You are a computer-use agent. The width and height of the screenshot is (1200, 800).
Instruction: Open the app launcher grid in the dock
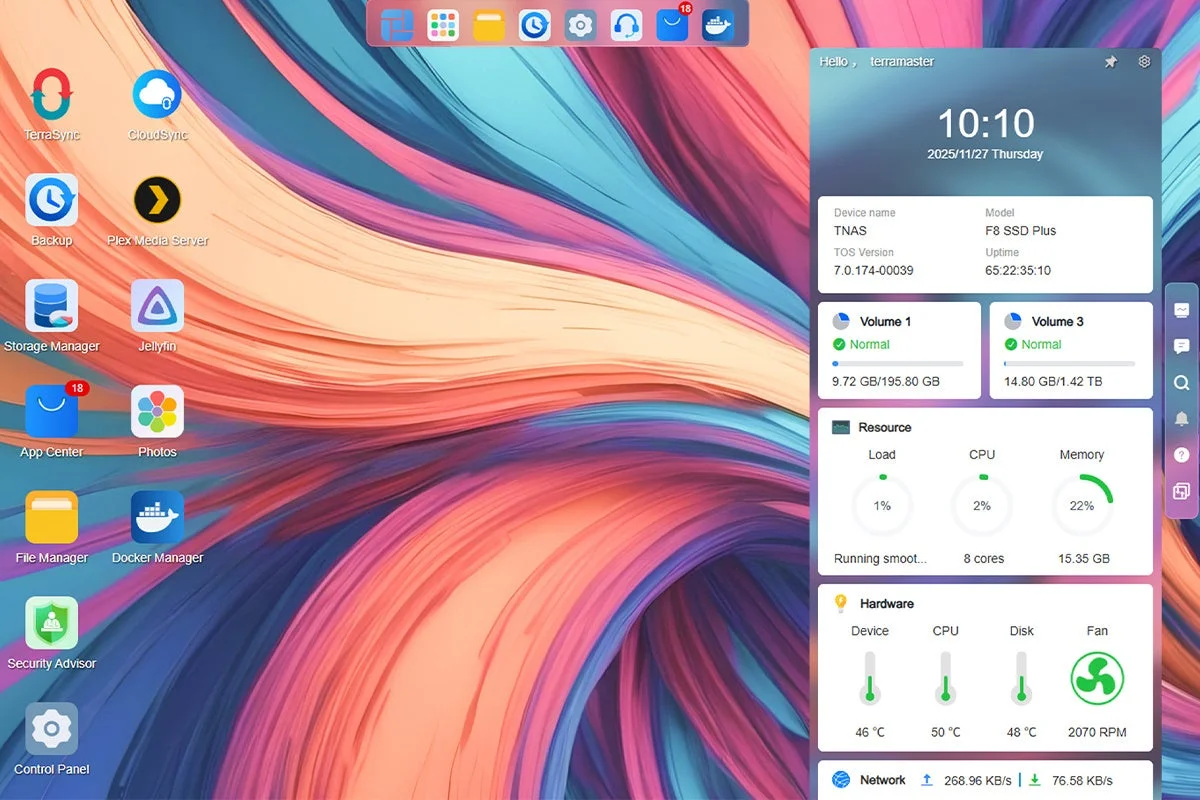coord(442,25)
